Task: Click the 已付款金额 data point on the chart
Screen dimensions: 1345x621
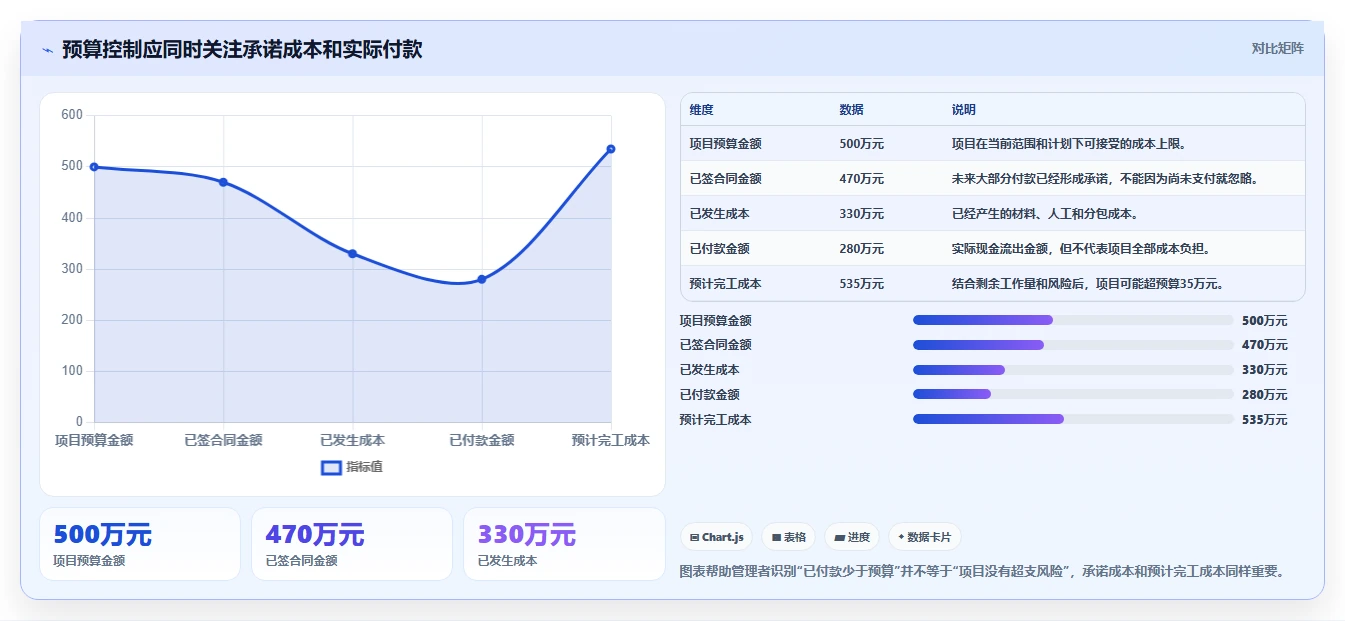Action: tap(482, 279)
